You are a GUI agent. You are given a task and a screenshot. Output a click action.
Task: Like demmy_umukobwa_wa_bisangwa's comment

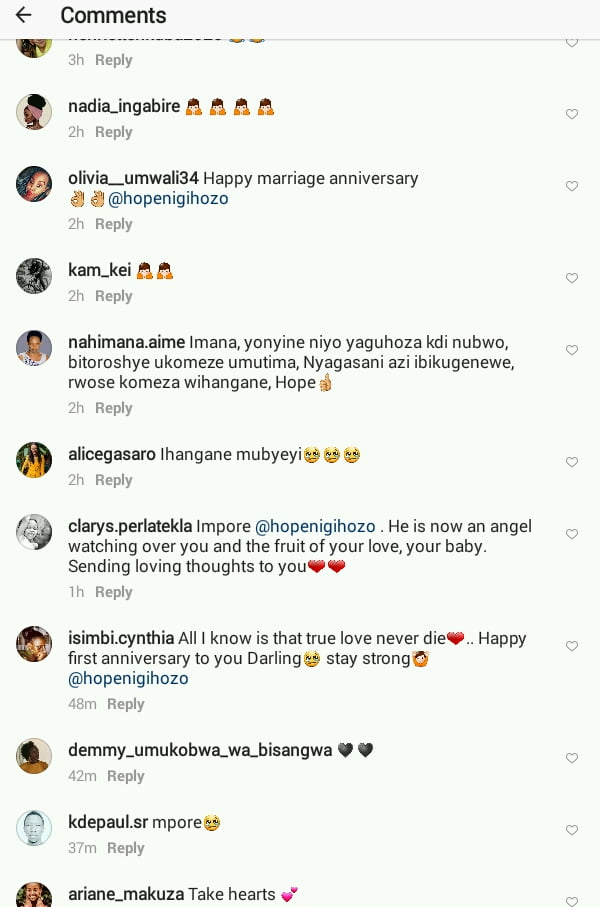572,758
